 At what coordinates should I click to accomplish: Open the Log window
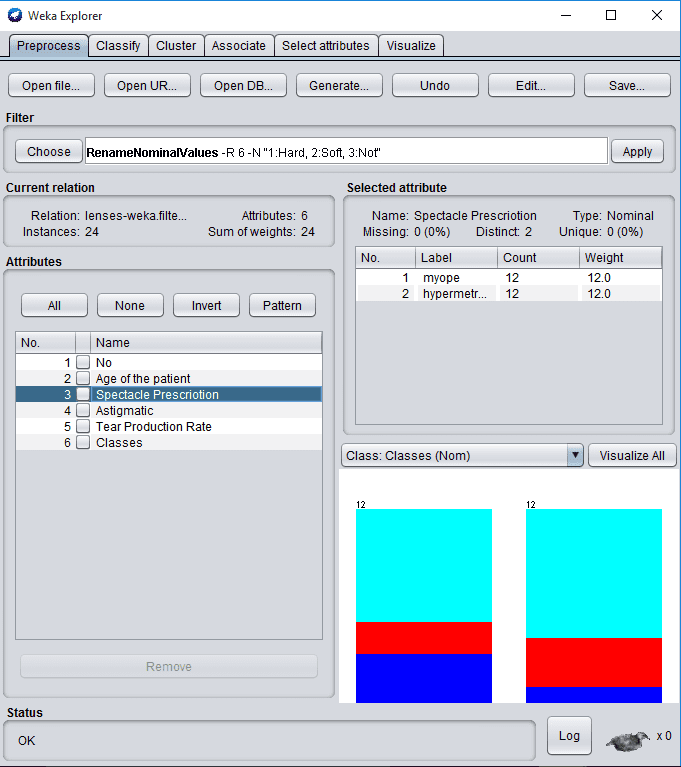[x=569, y=736]
